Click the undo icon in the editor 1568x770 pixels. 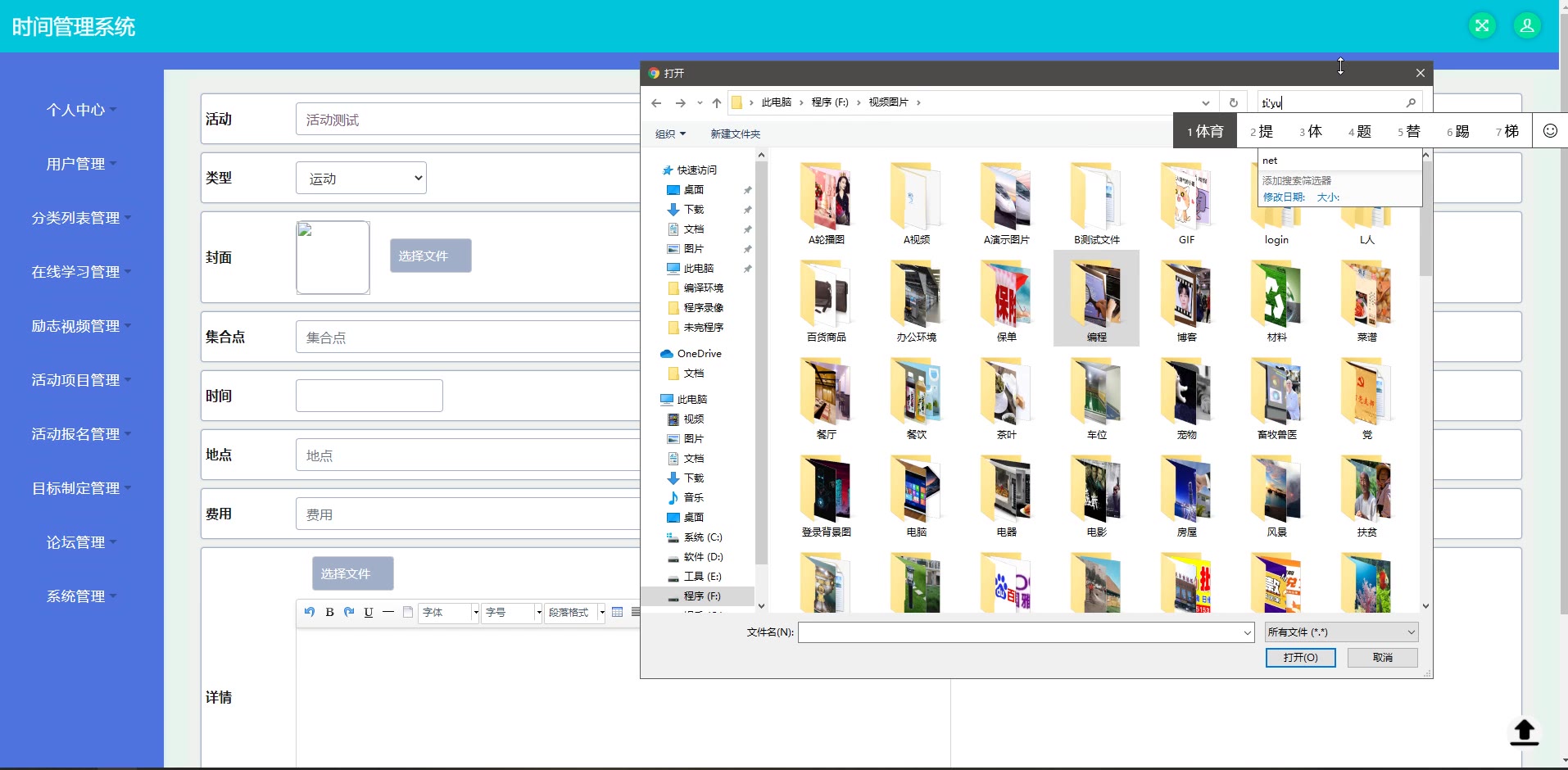pyautogui.click(x=309, y=612)
